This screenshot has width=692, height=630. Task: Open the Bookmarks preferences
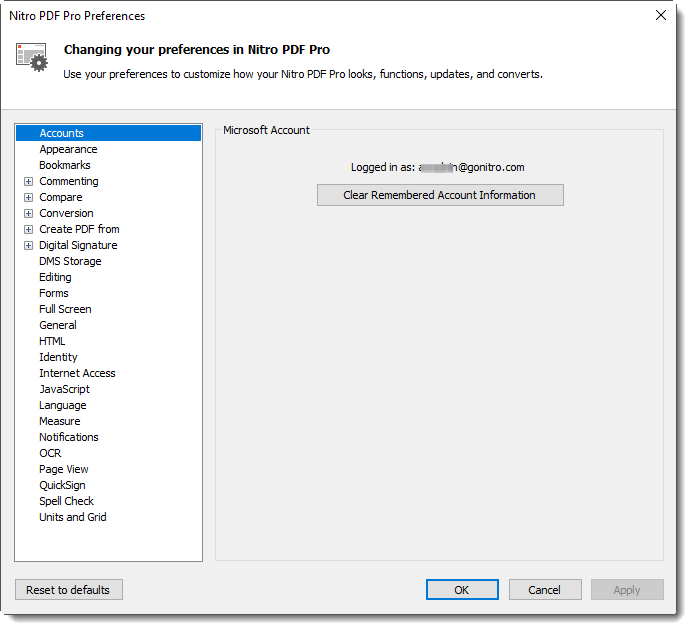click(x=65, y=165)
